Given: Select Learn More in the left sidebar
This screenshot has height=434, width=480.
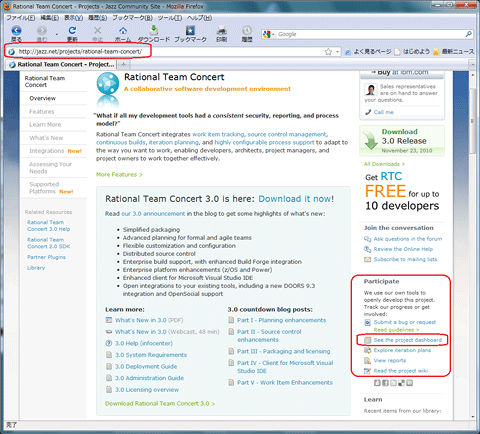Looking at the screenshot, I should point(45,125).
